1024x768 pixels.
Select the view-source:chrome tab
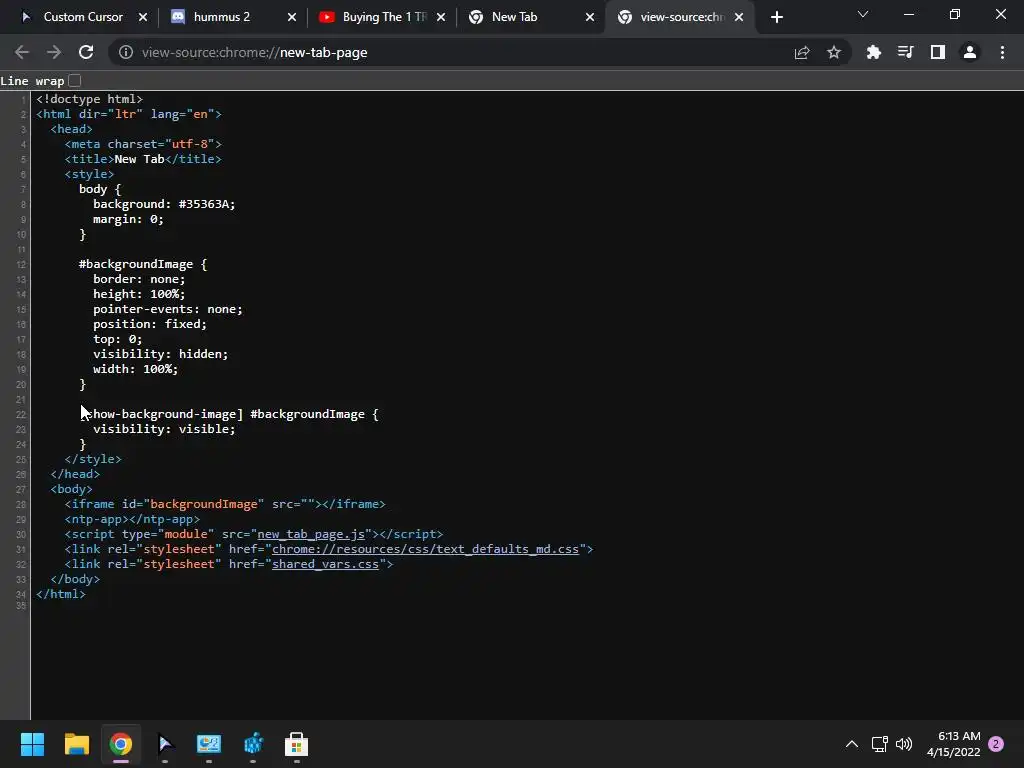679,17
